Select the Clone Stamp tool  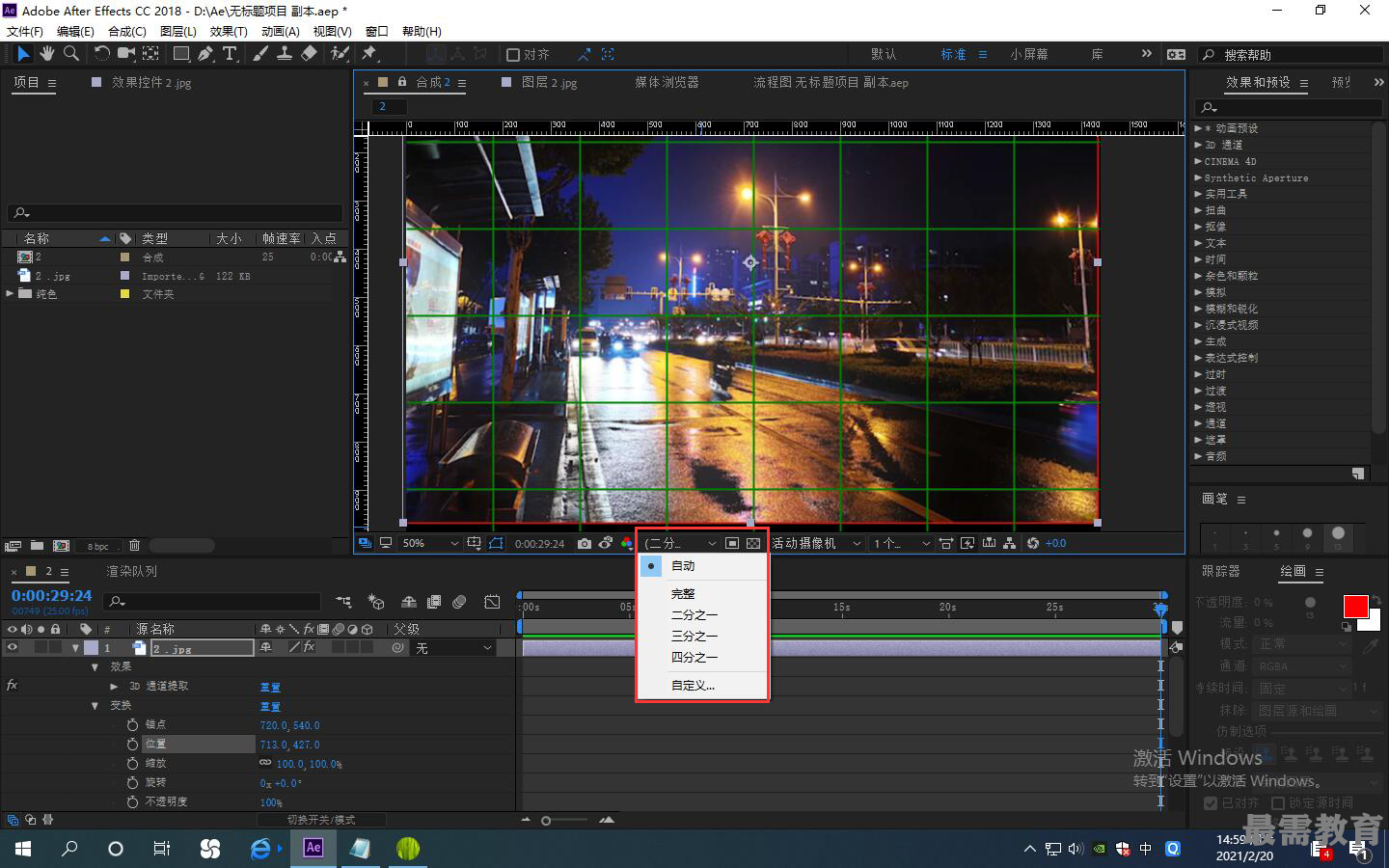285,54
